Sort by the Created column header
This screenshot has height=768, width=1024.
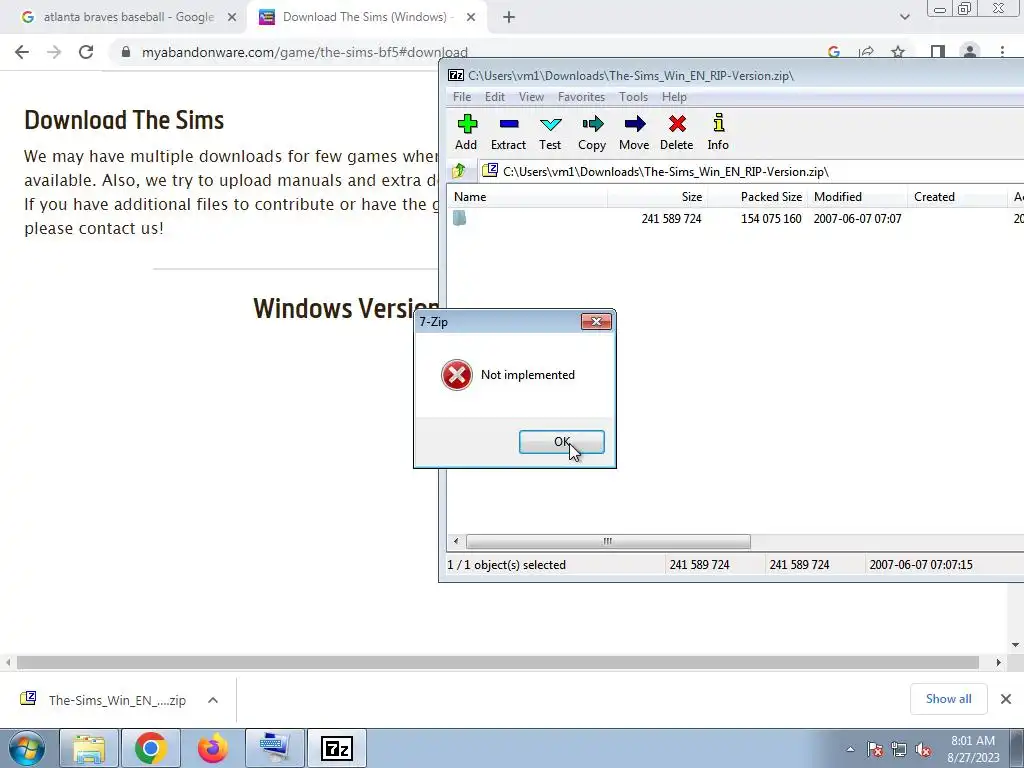point(957,197)
